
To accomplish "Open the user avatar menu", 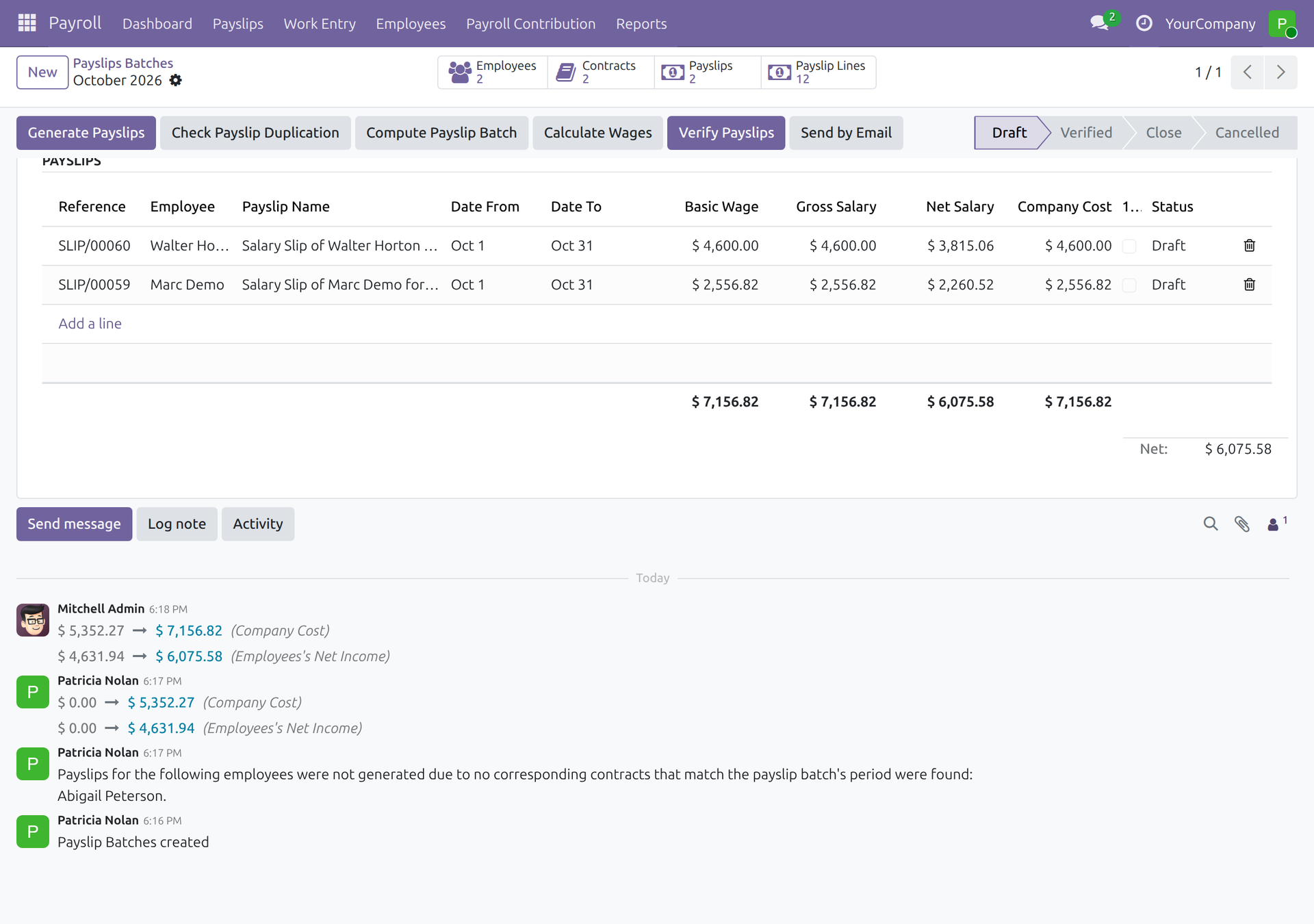I will point(1282,23).
